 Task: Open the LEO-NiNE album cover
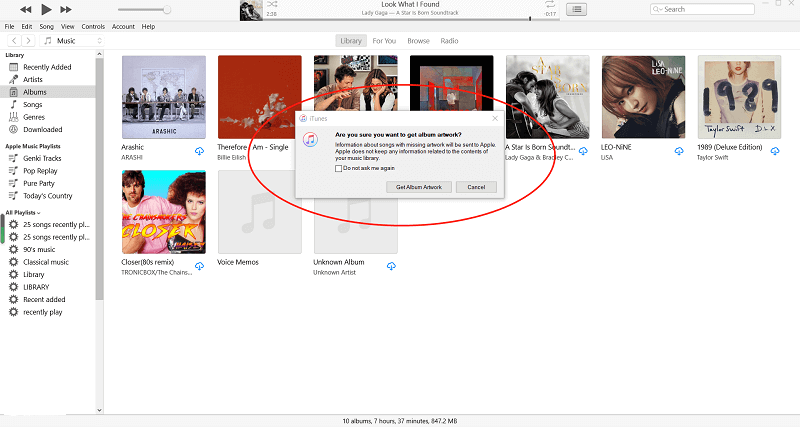(x=643, y=97)
